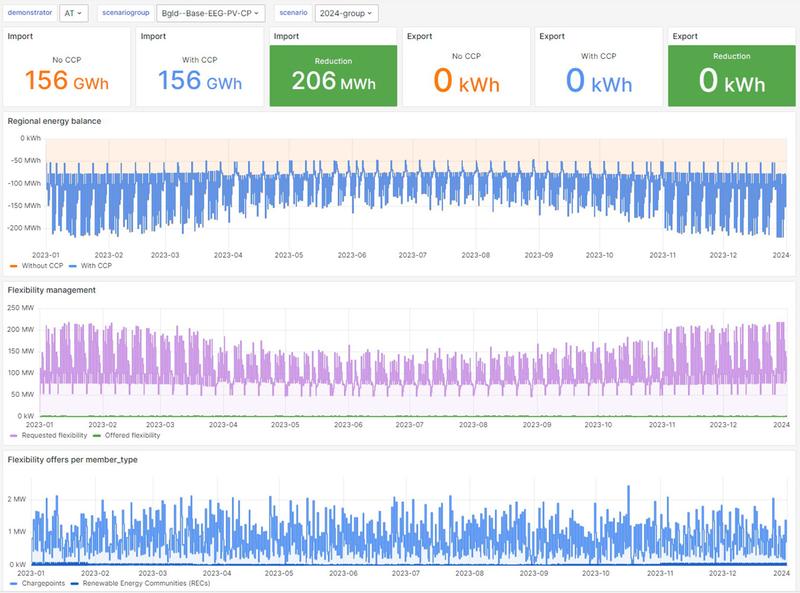
Task: Click the 'scenariogroup' variable label
Action: pyautogui.click(x=126, y=13)
